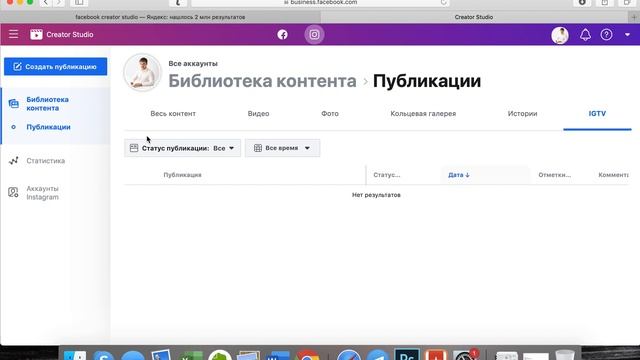Switch to the Creator Studio browser tab
The height and width of the screenshot is (360, 640).
pyautogui.click(x=474, y=17)
